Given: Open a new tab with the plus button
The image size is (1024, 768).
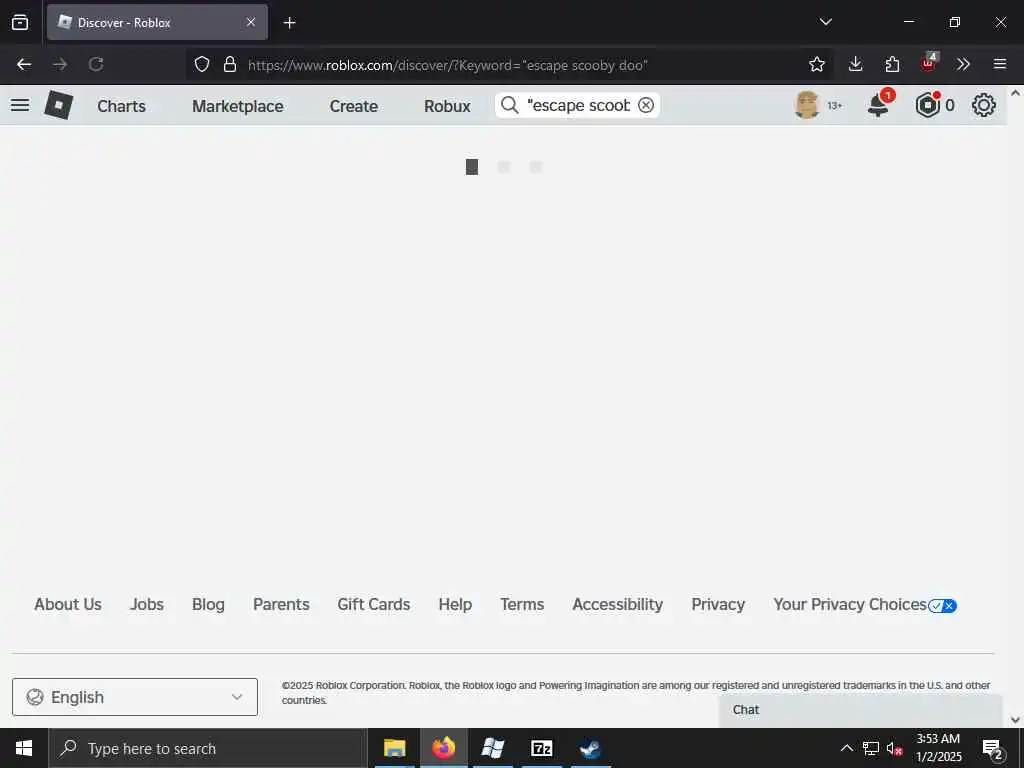Looking at the screenshot, I should click(289, 23).
